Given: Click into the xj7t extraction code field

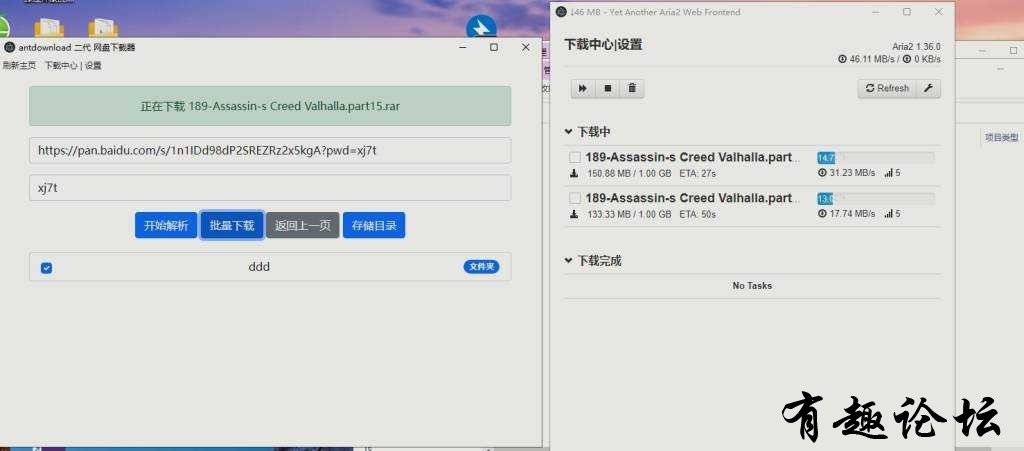Looking at the screenshot, I should point(270,188).
